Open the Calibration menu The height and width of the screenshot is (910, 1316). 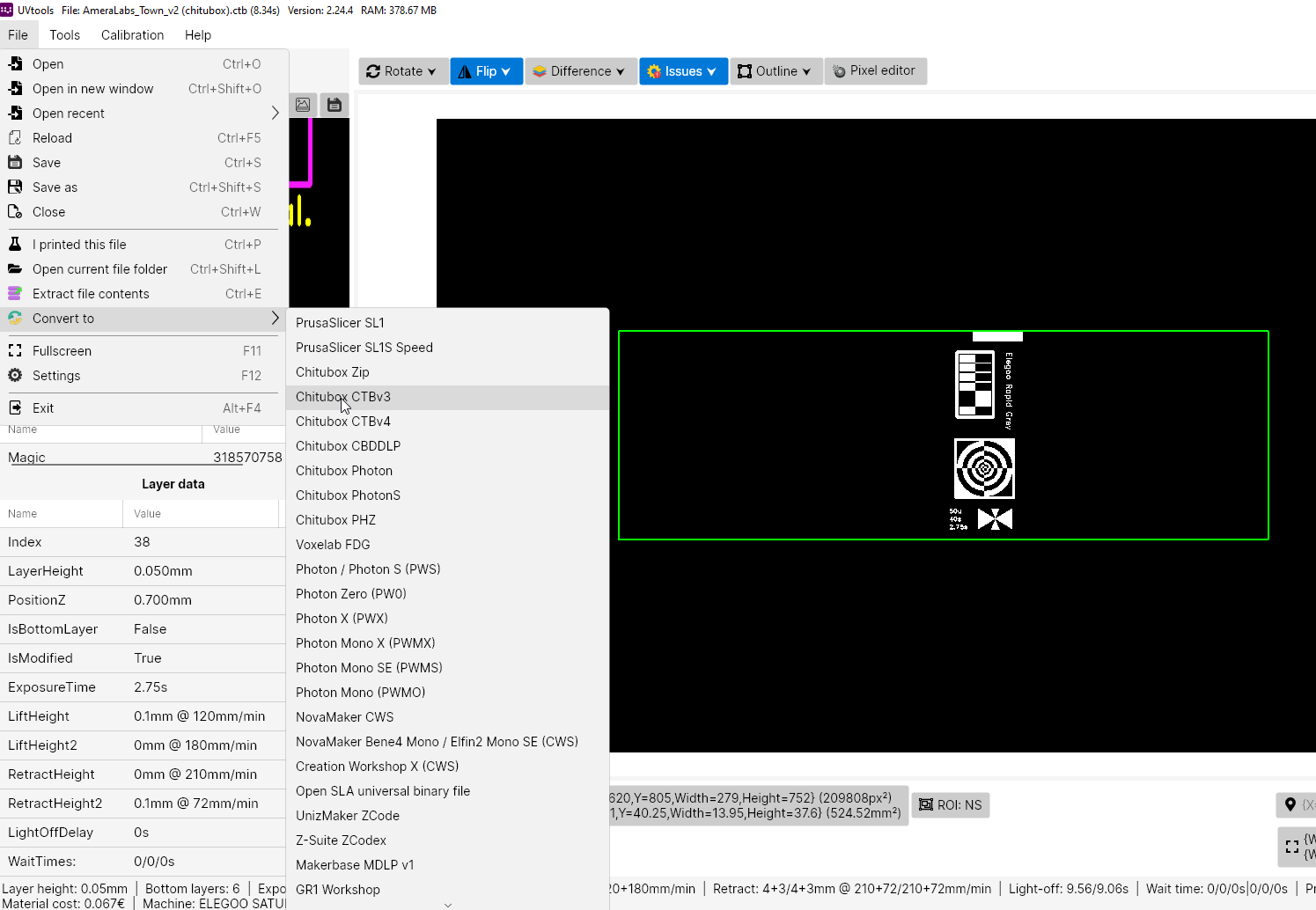(132, 35)
